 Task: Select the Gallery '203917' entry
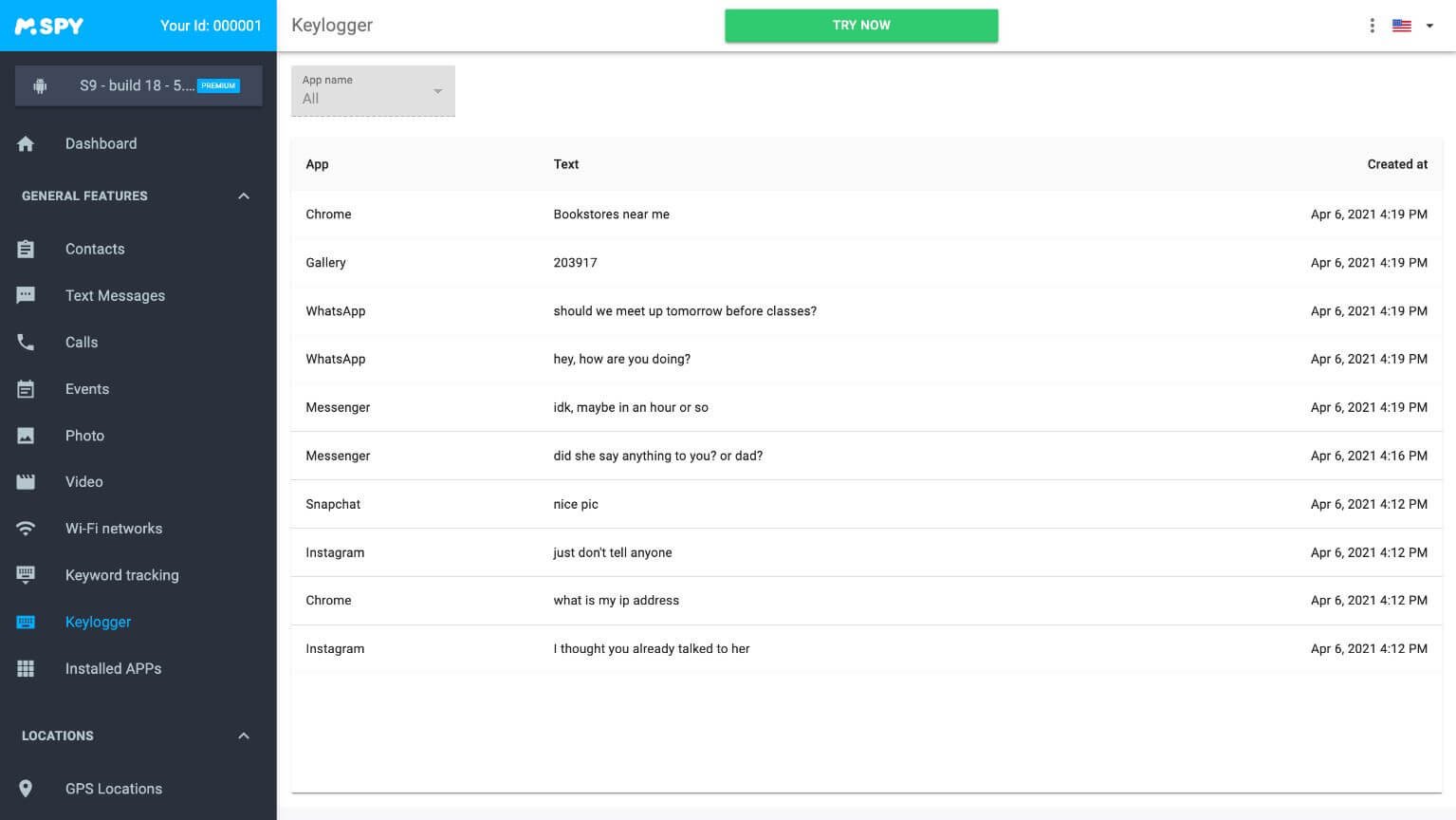pyautogui.click(x=866, y=263)
